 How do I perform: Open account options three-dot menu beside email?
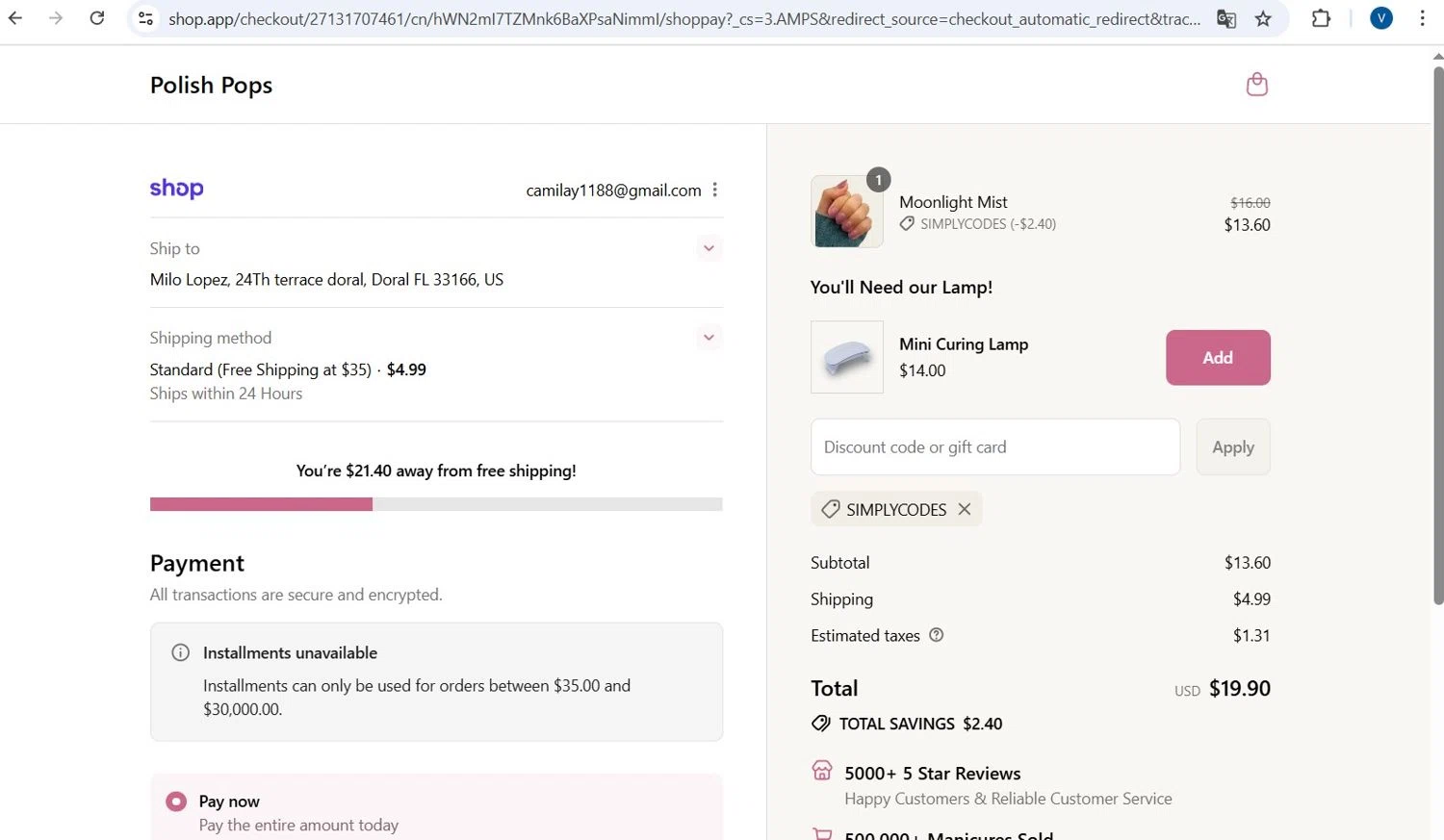[714, 190]
